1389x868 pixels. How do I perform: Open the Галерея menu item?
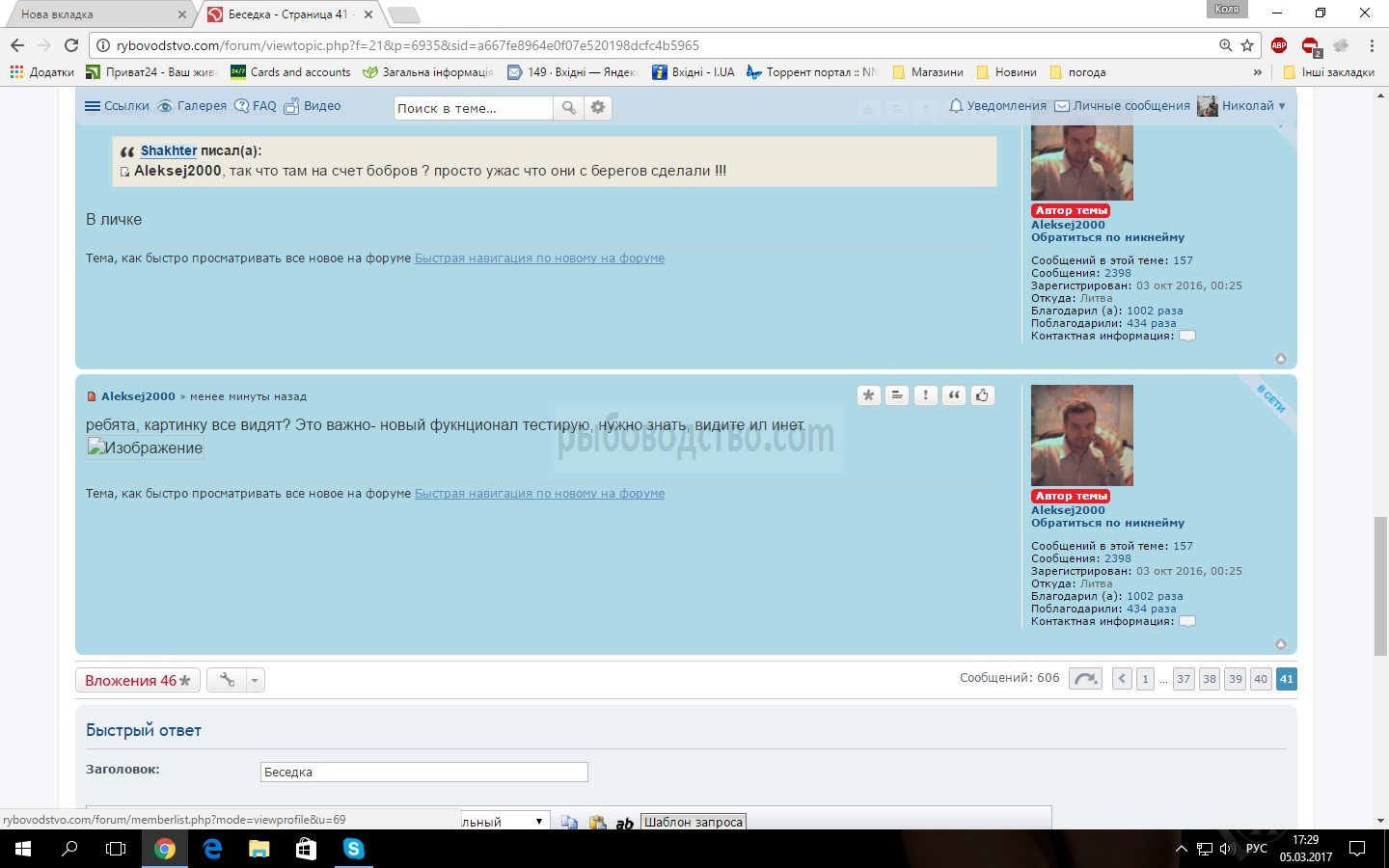(x=192, y=106)
